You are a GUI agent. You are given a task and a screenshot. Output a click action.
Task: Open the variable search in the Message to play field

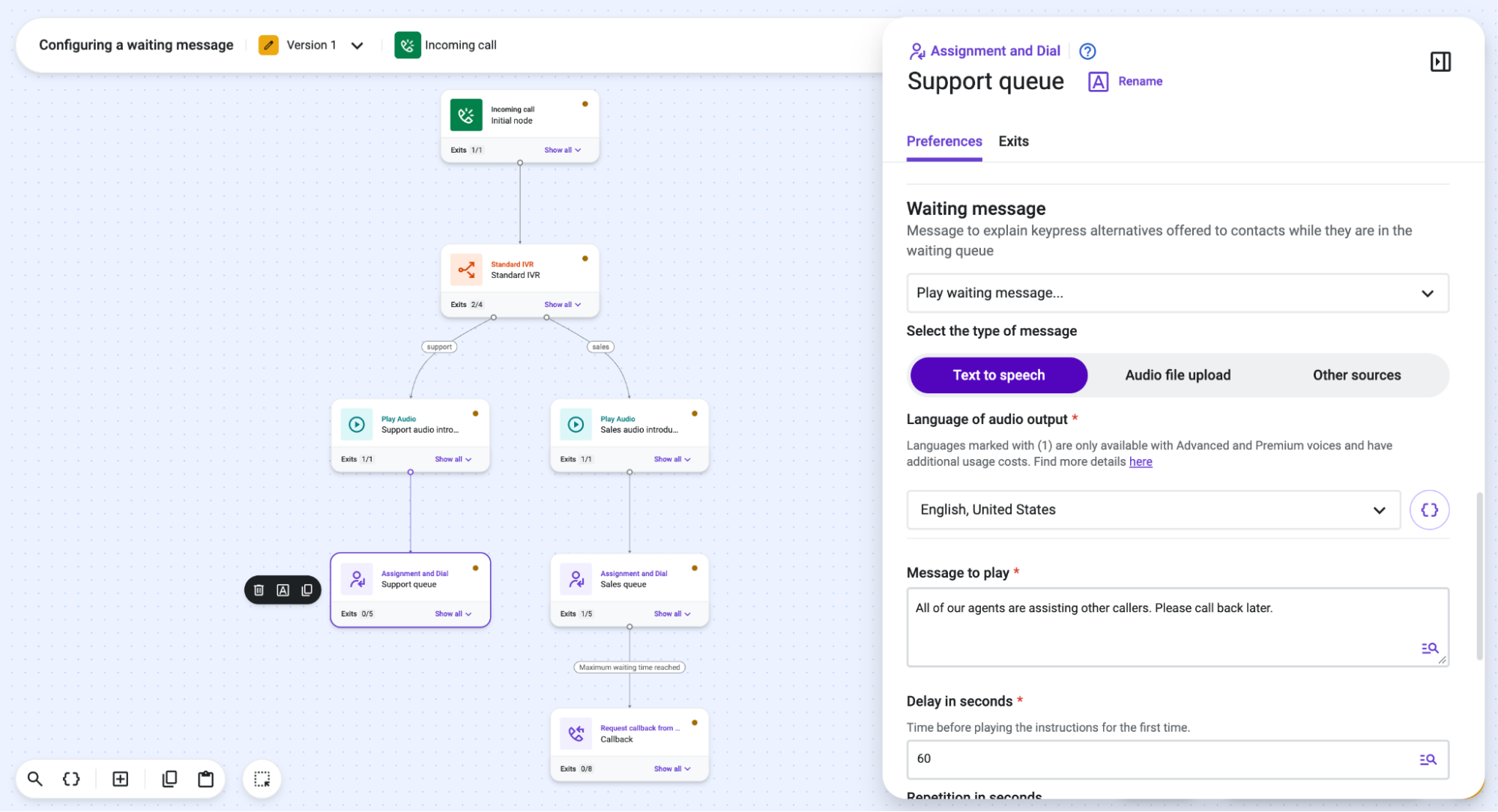point(1430,649)
